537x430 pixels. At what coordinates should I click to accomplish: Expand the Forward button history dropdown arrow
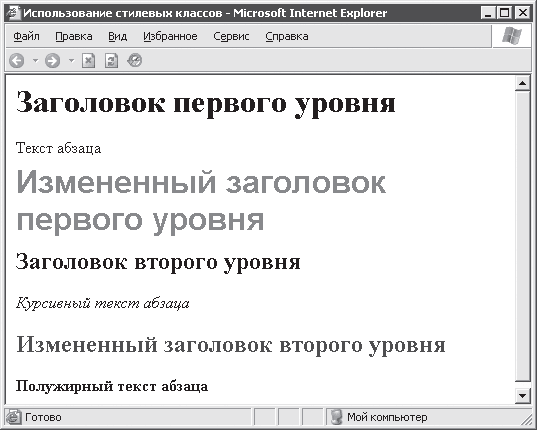coord(71,61)
